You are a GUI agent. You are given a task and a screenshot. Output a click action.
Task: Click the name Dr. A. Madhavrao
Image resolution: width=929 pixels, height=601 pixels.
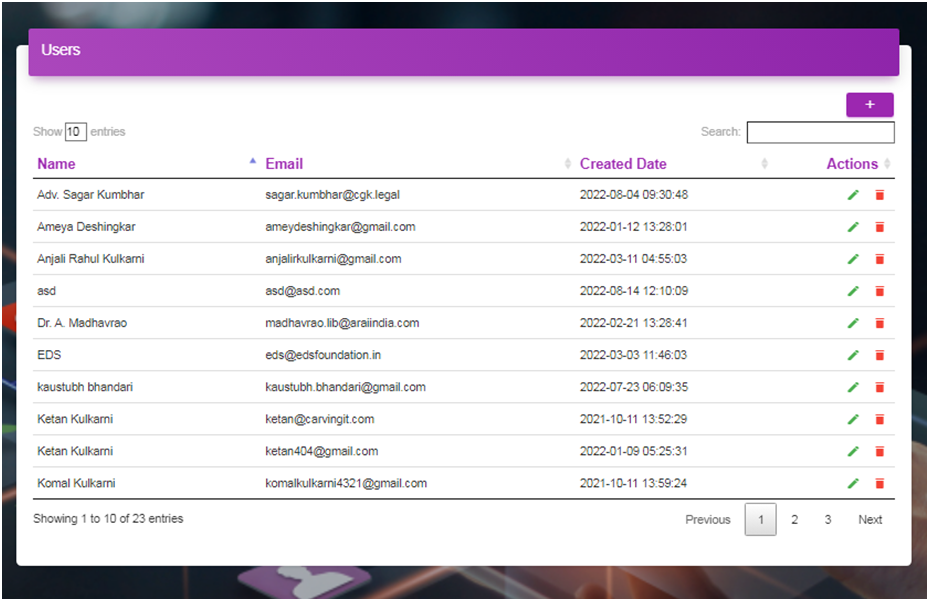click(x=82, y=323)
